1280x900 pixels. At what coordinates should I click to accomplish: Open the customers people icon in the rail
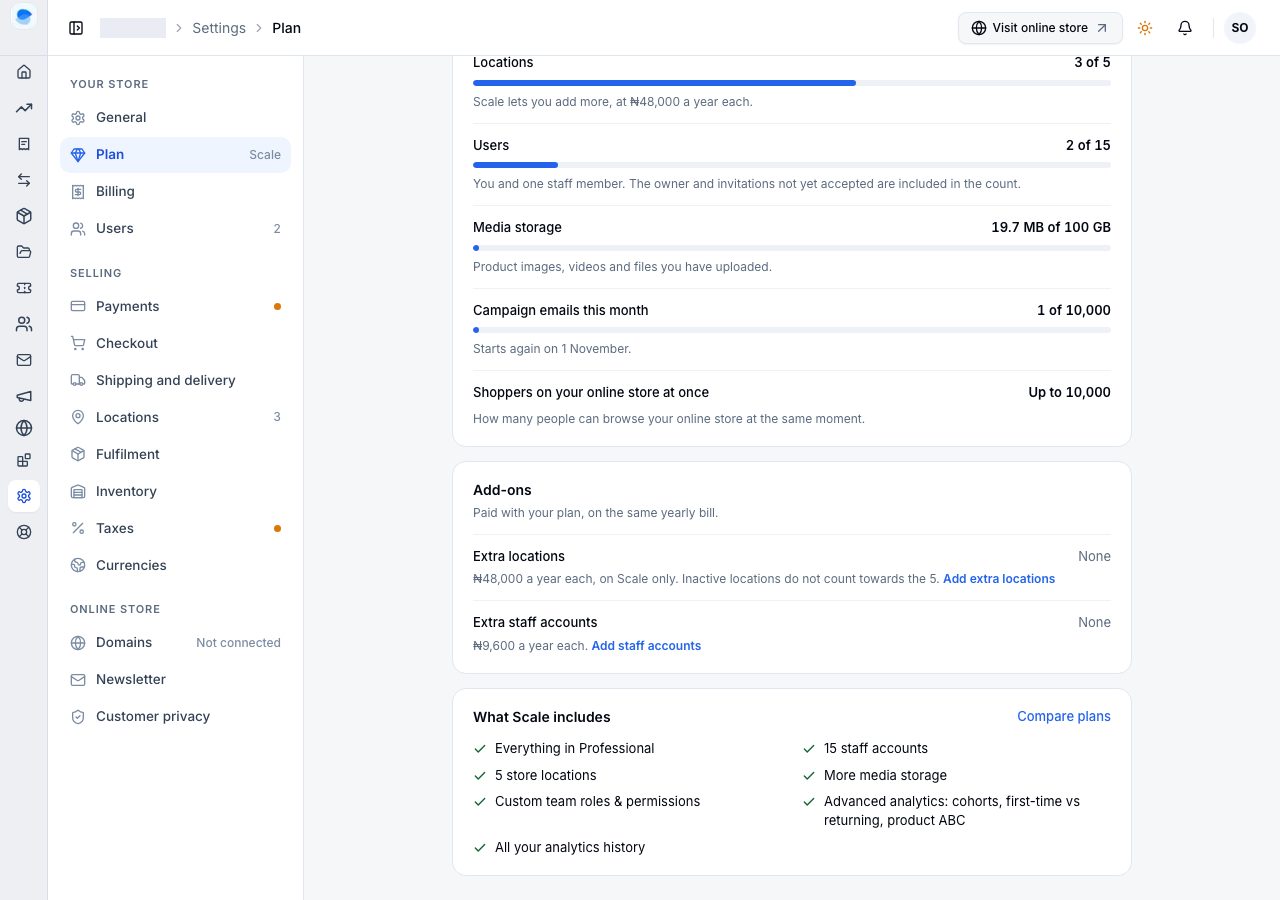24,324
